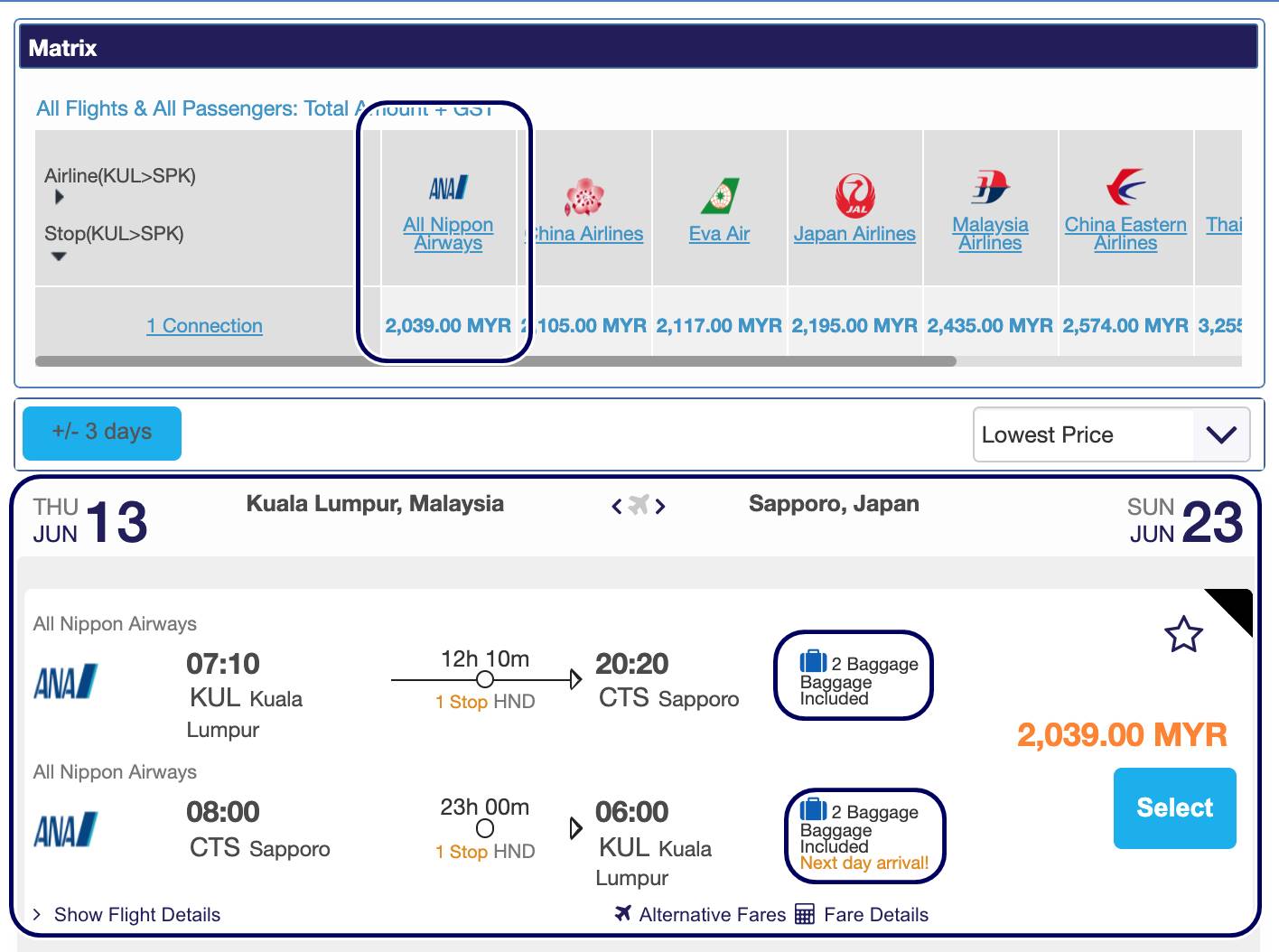Viewport: 1279px width, 952px height.
Task: Click the Sapporo, Japan heading
Action: 834,503
